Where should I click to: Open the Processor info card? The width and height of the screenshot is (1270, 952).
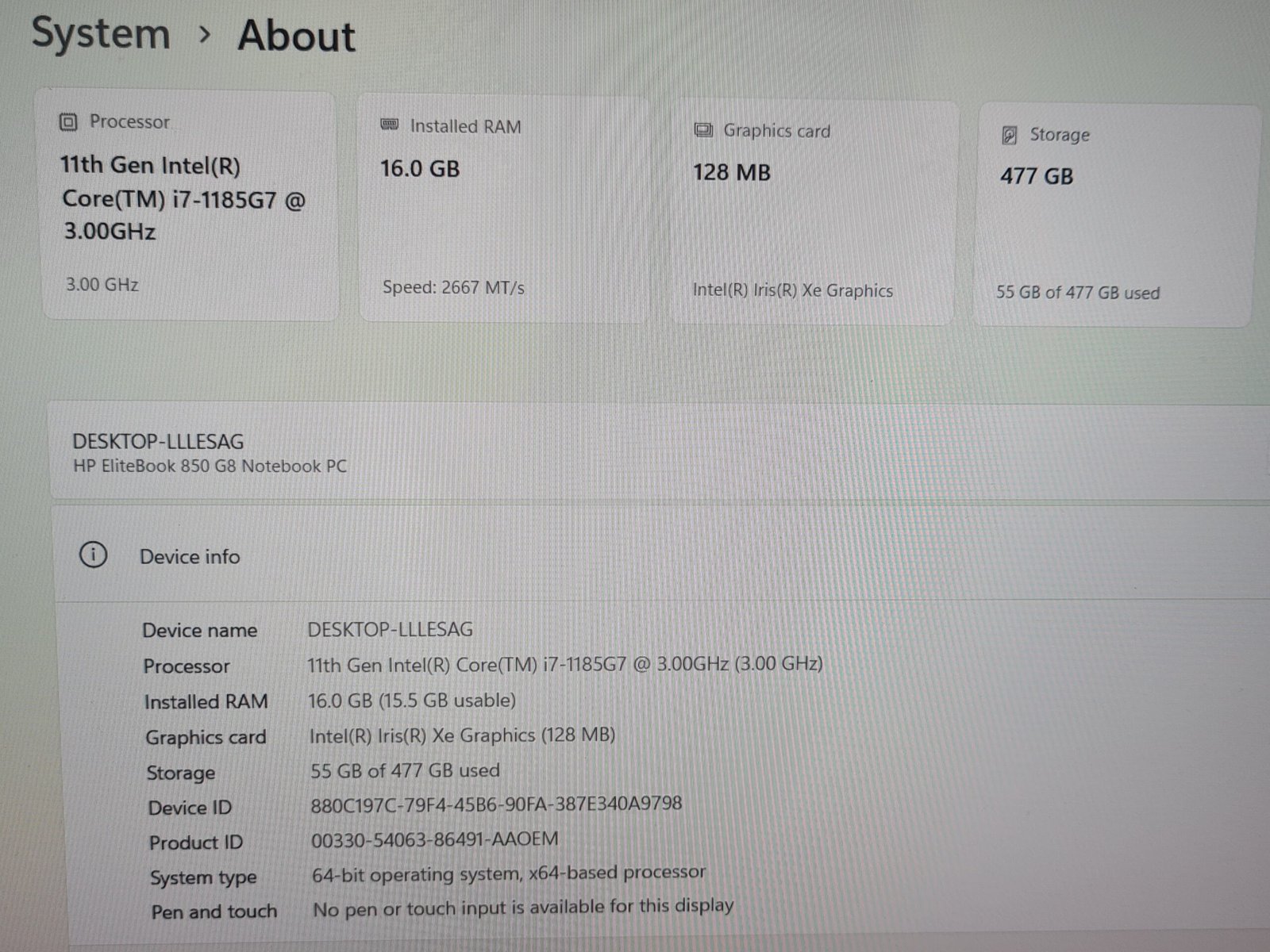189,205
